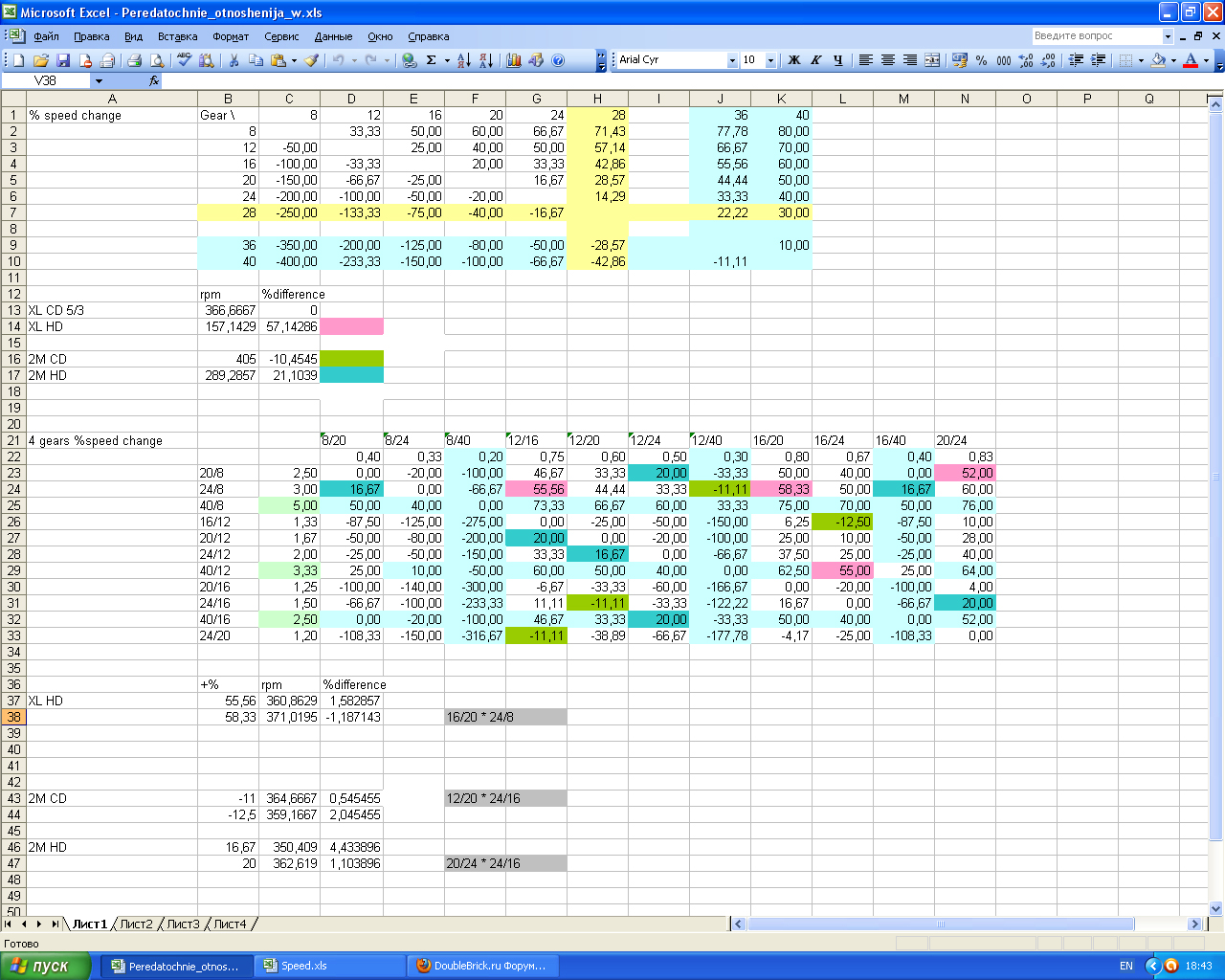Toggle bold formatting (Ж)

(x=793, y=60)
